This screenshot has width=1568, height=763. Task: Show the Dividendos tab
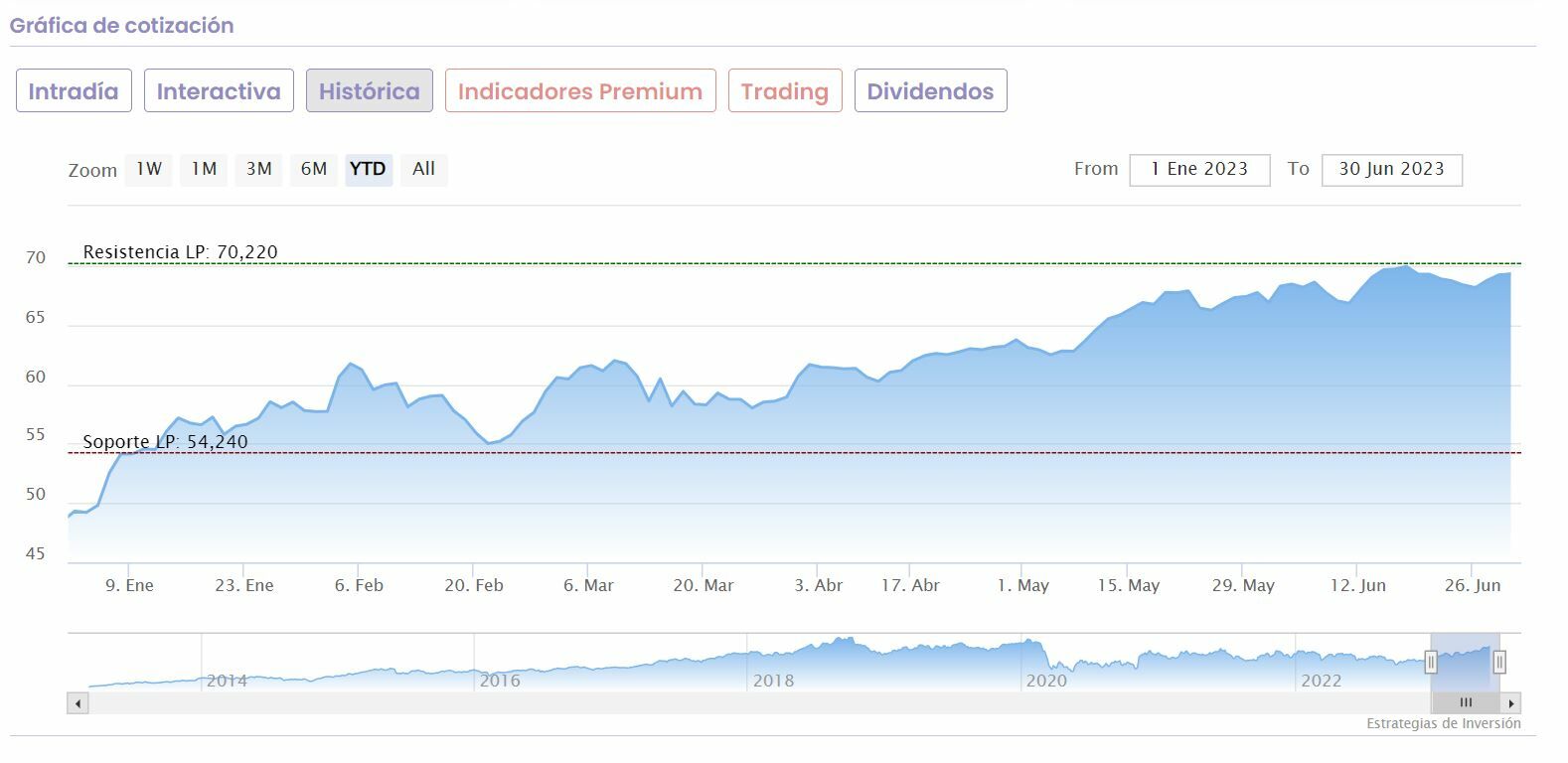(x=930, y=91)
